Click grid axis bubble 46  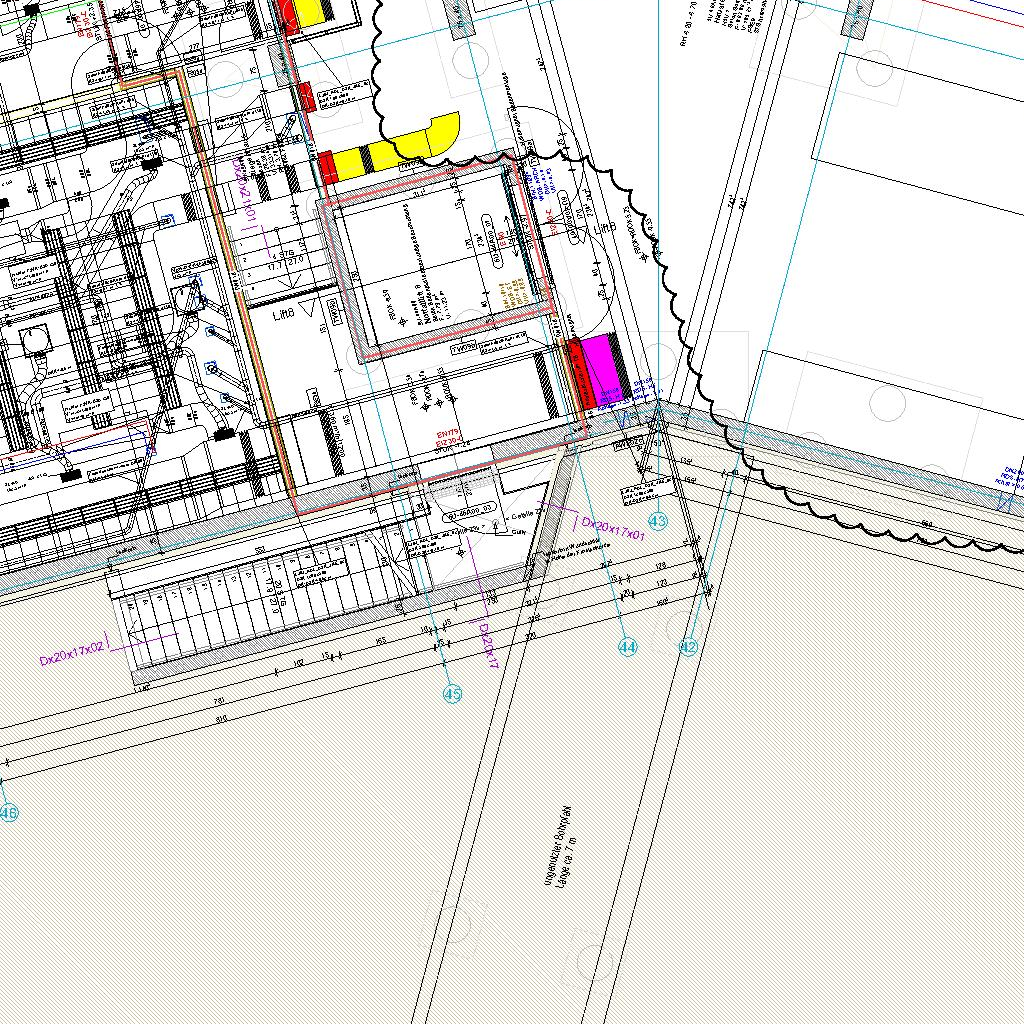coord(8,813)
